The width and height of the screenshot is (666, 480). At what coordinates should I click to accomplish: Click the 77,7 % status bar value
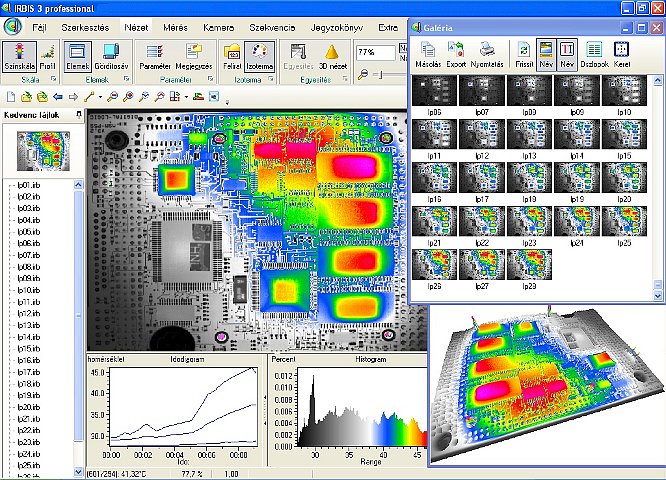pos(192,474)
